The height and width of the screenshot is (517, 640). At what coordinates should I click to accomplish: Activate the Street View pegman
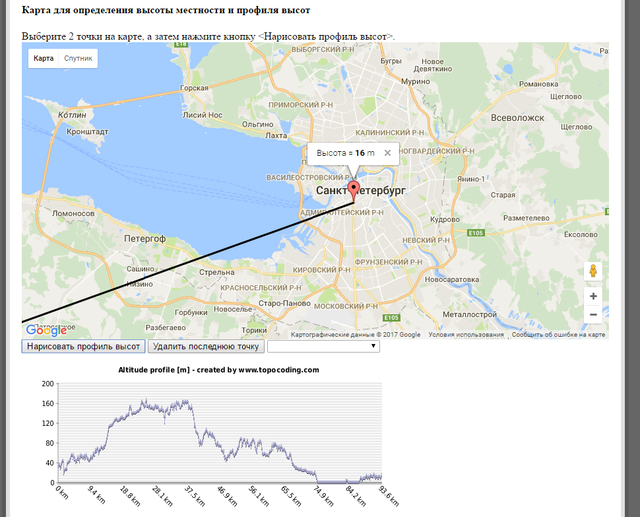593,271
